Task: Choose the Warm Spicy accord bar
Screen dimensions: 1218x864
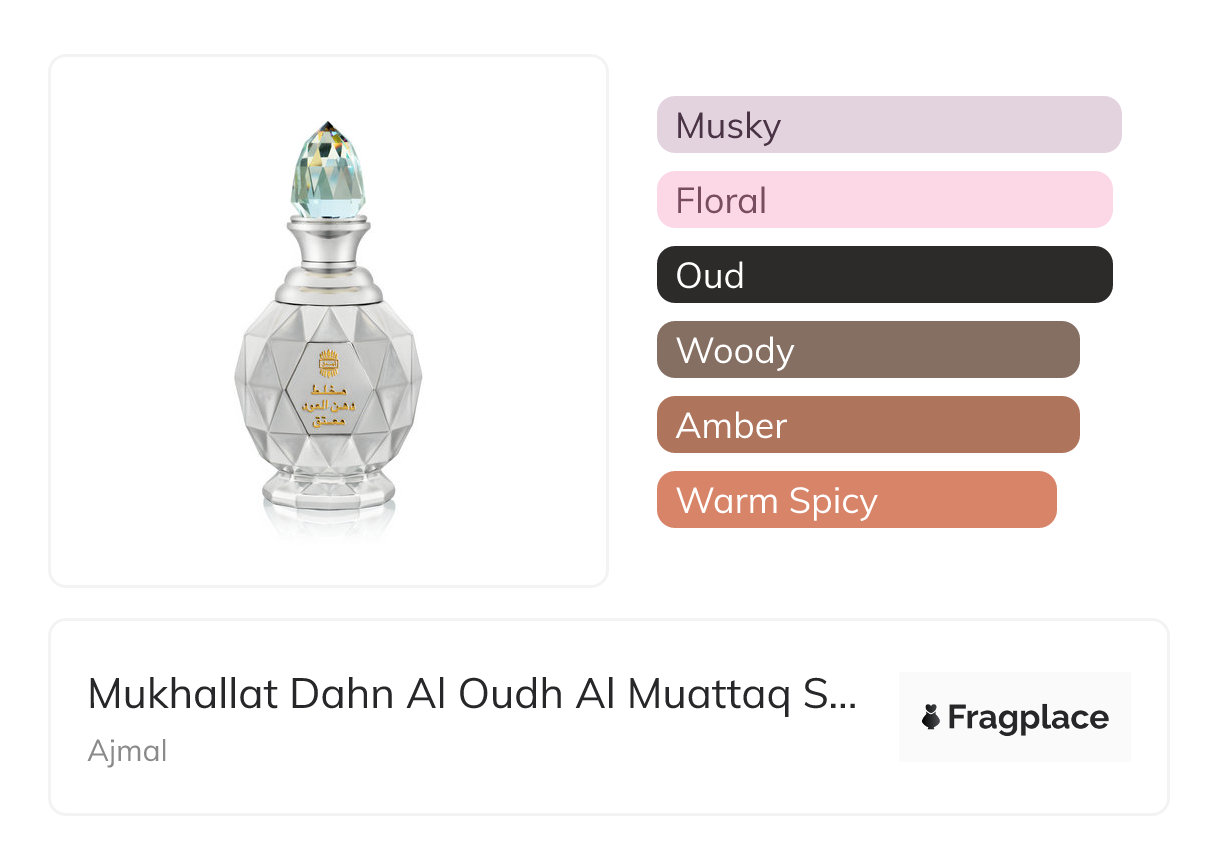Action: (856, 500)
